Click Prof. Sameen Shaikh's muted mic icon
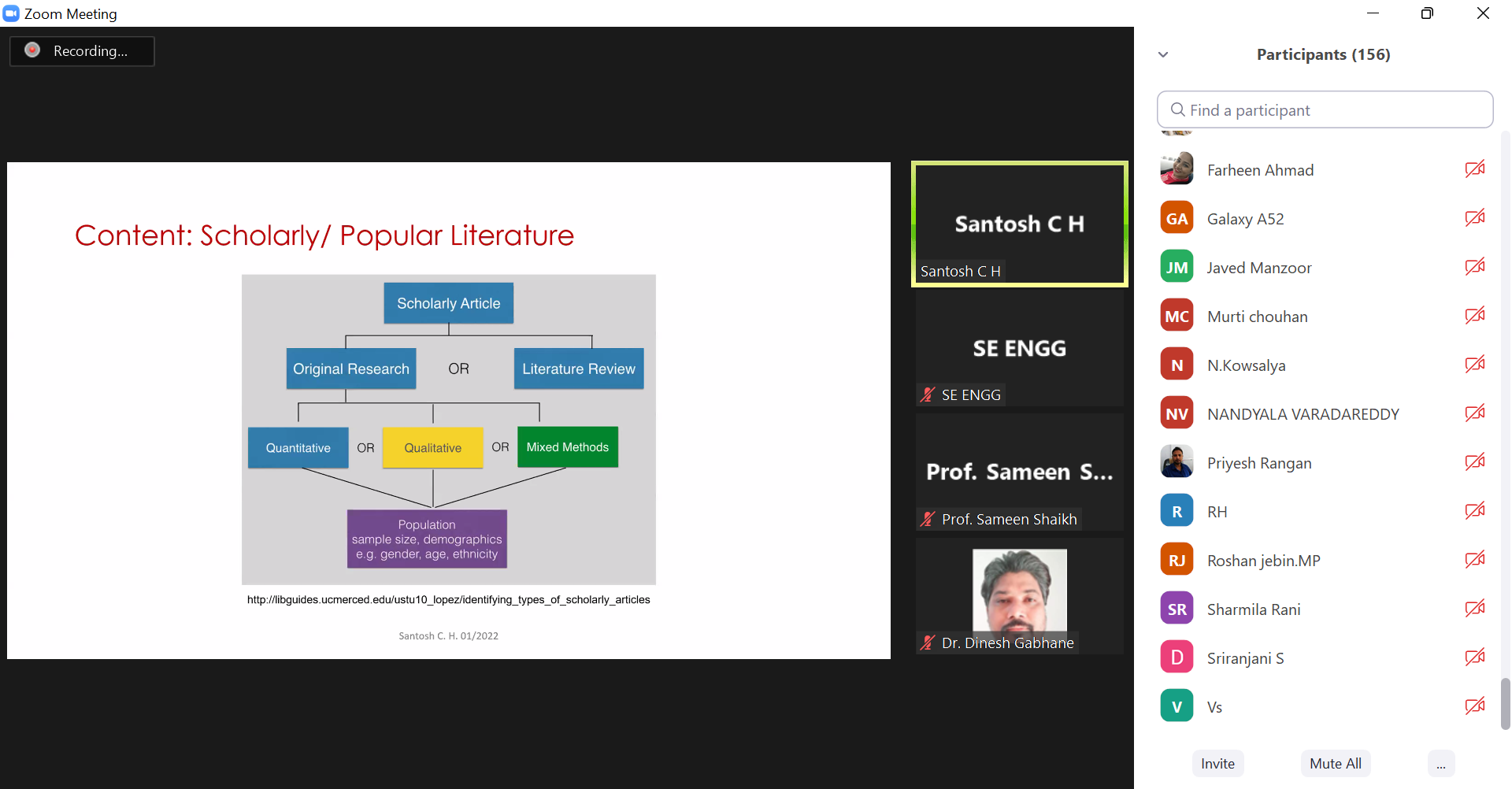Viewport: 1512px width, 789px height. tap(928, 519)
